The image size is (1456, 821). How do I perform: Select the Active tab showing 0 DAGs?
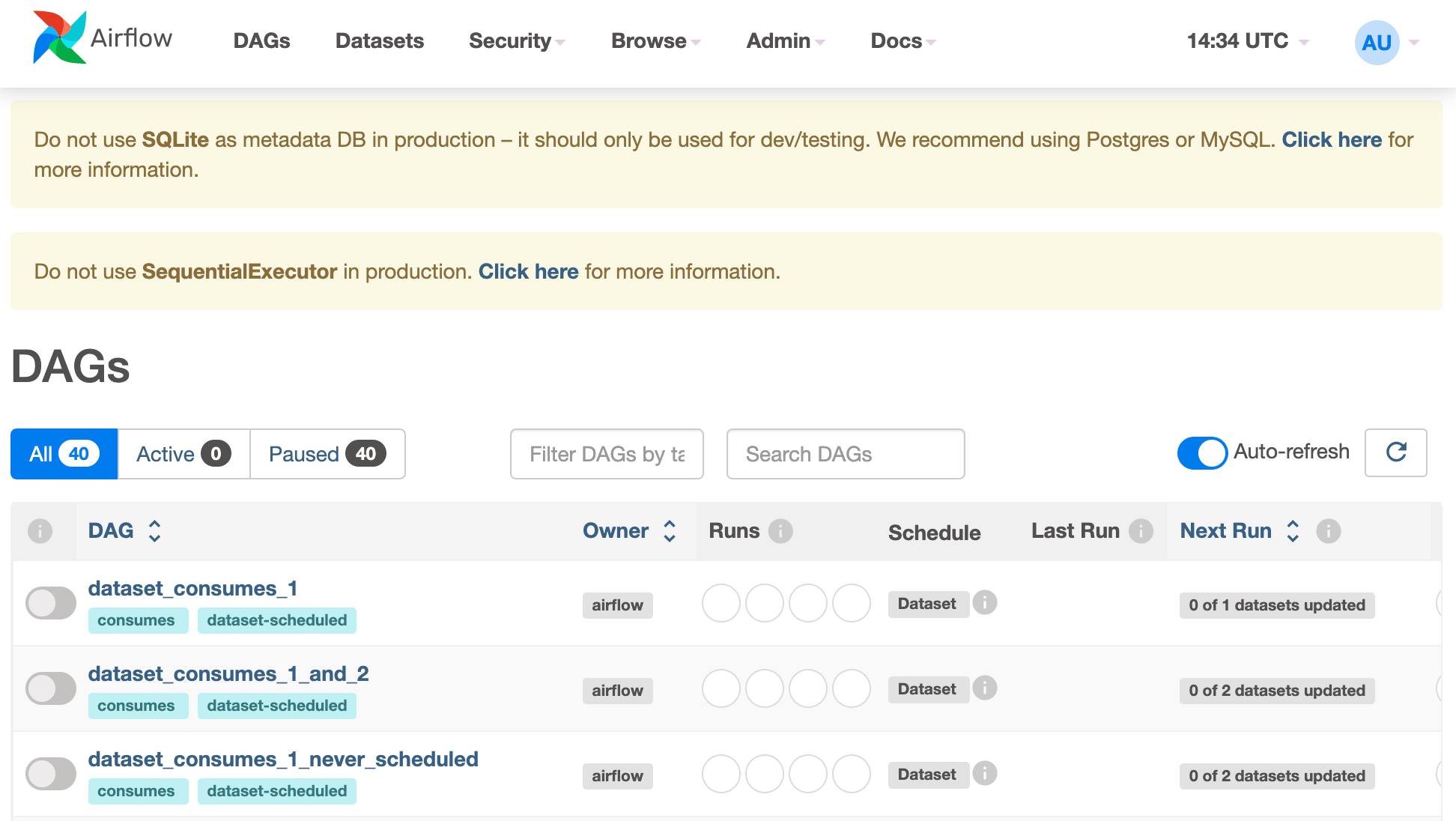pyautogui.click(x=182, y=453)
